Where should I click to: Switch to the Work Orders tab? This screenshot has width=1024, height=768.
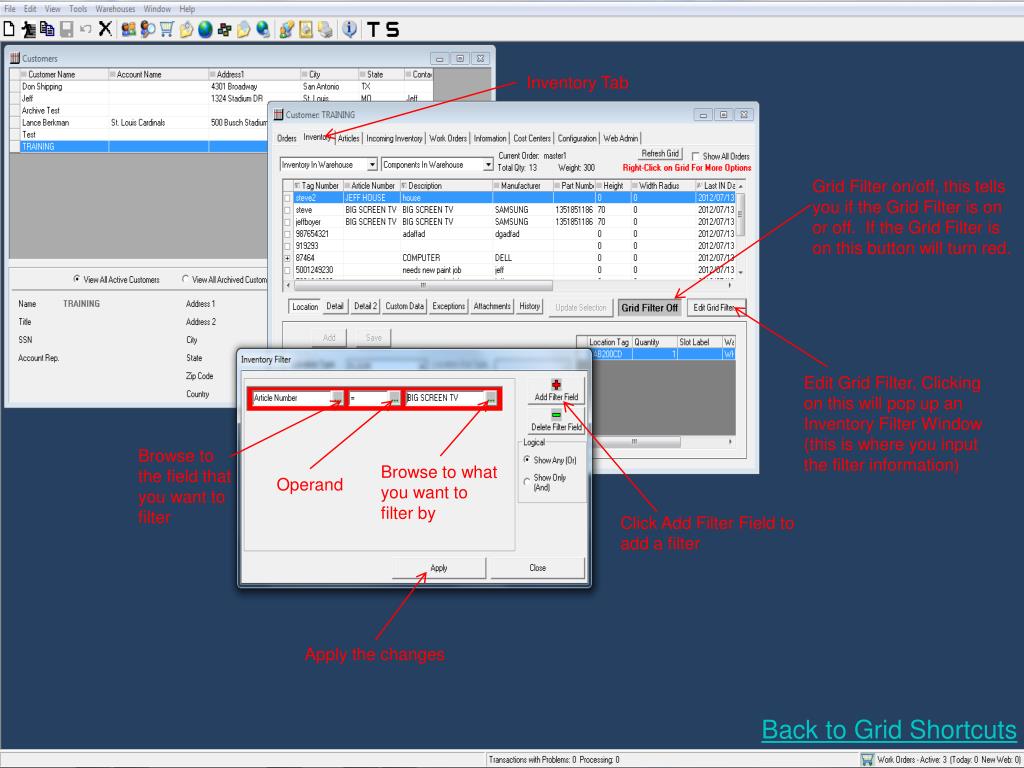[448, 138]
